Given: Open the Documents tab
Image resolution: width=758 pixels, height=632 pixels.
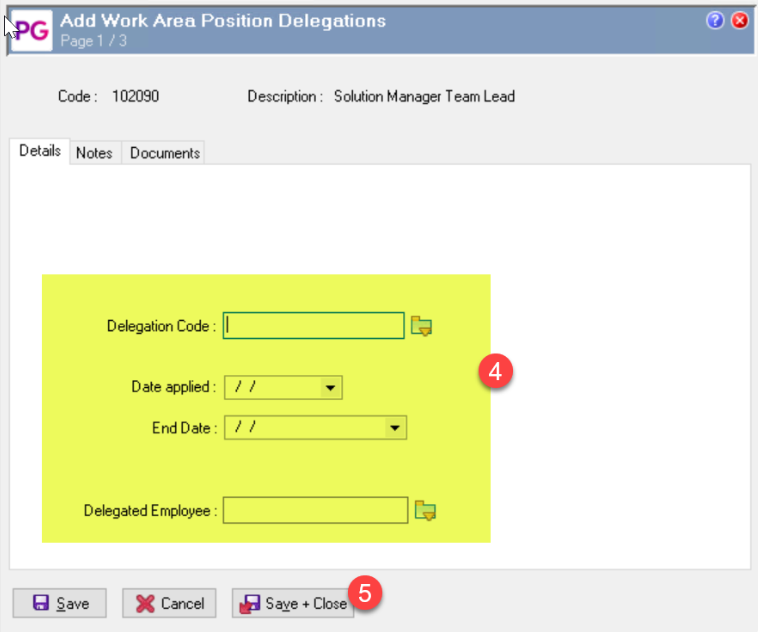Looking at the screenshot, I should [x=165, y=153].
